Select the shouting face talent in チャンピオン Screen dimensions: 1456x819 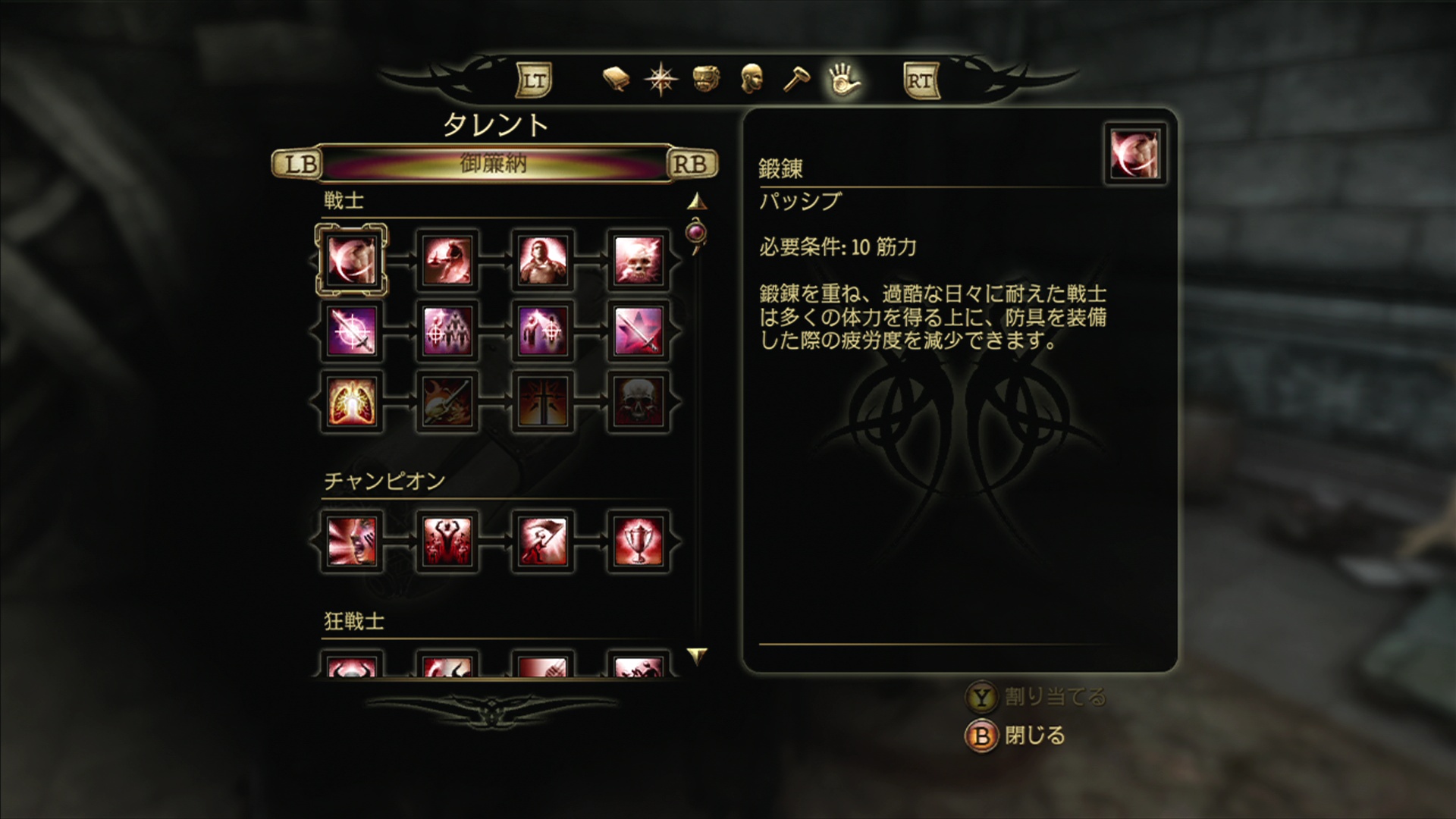point(351,541)
